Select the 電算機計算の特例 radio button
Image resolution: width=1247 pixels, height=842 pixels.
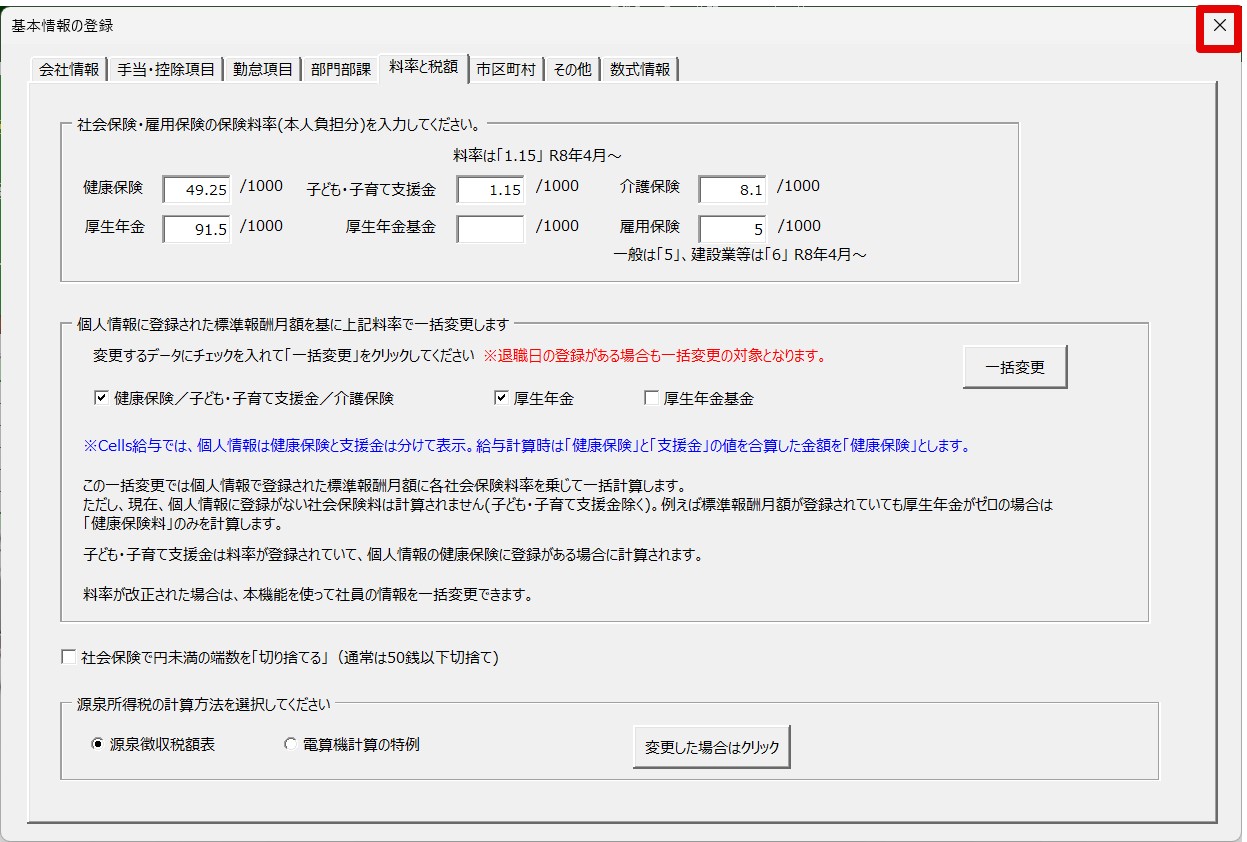(x=291, y=744)
